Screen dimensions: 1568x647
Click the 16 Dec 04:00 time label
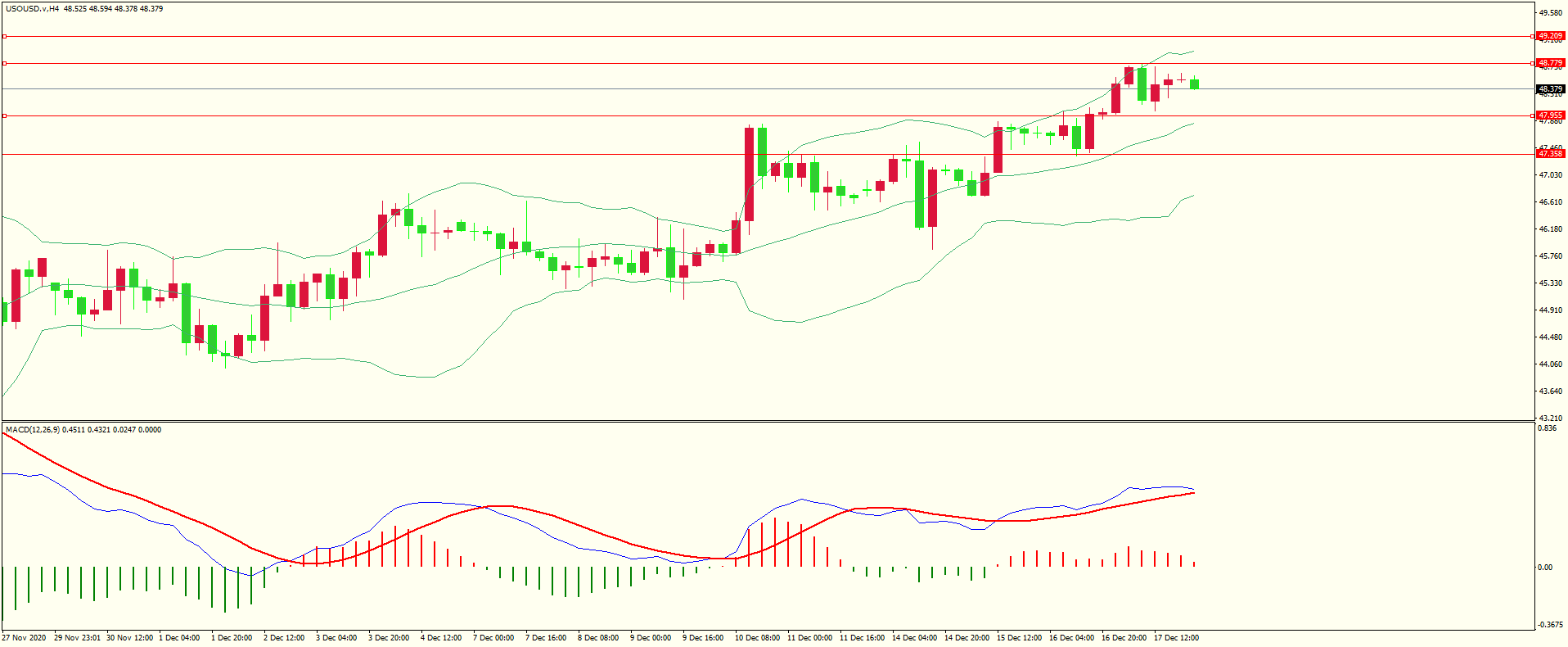coord(1071,638)
